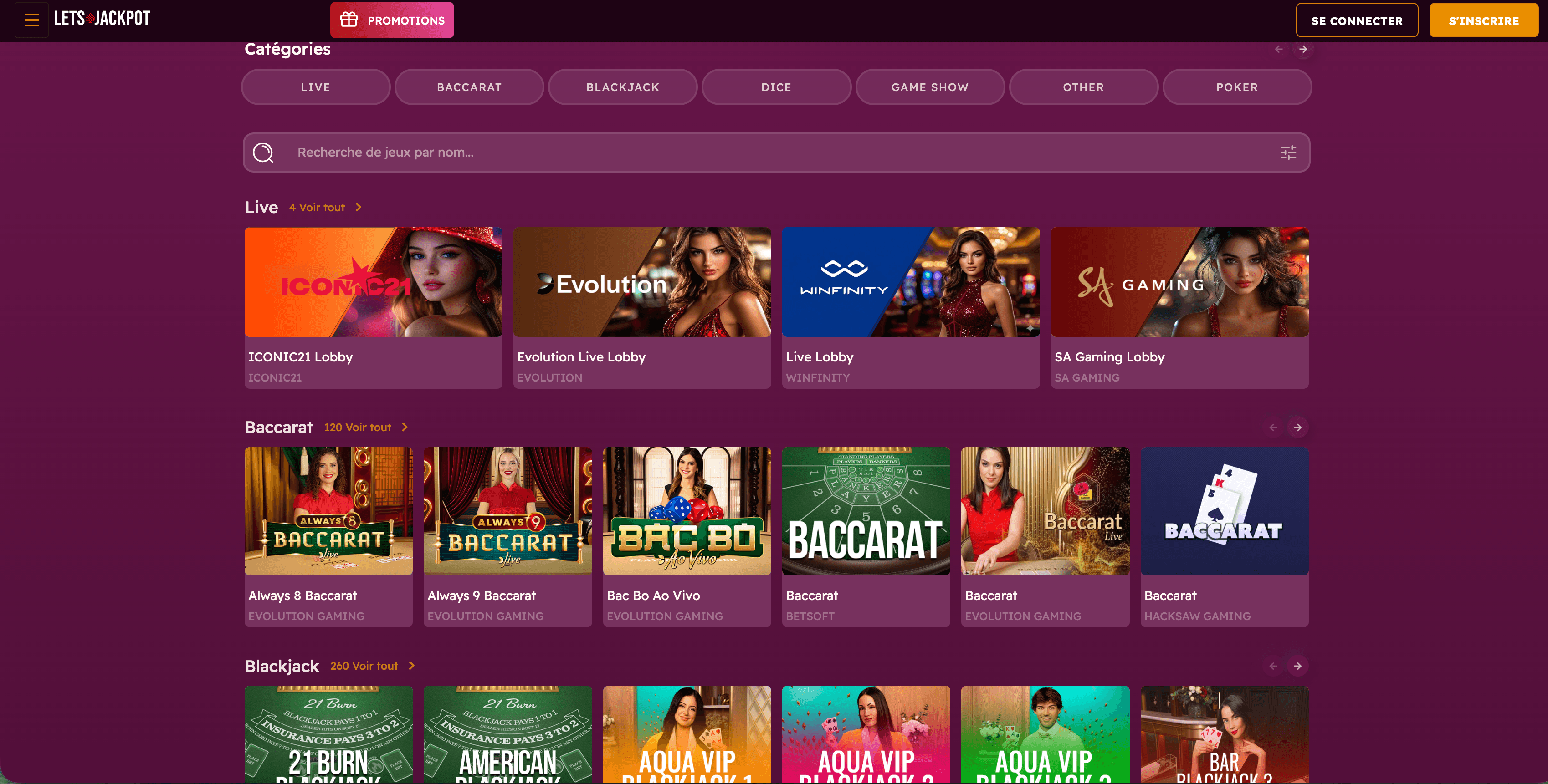Select the Game Show category
1548x784 pixels.
click(930, 87)
